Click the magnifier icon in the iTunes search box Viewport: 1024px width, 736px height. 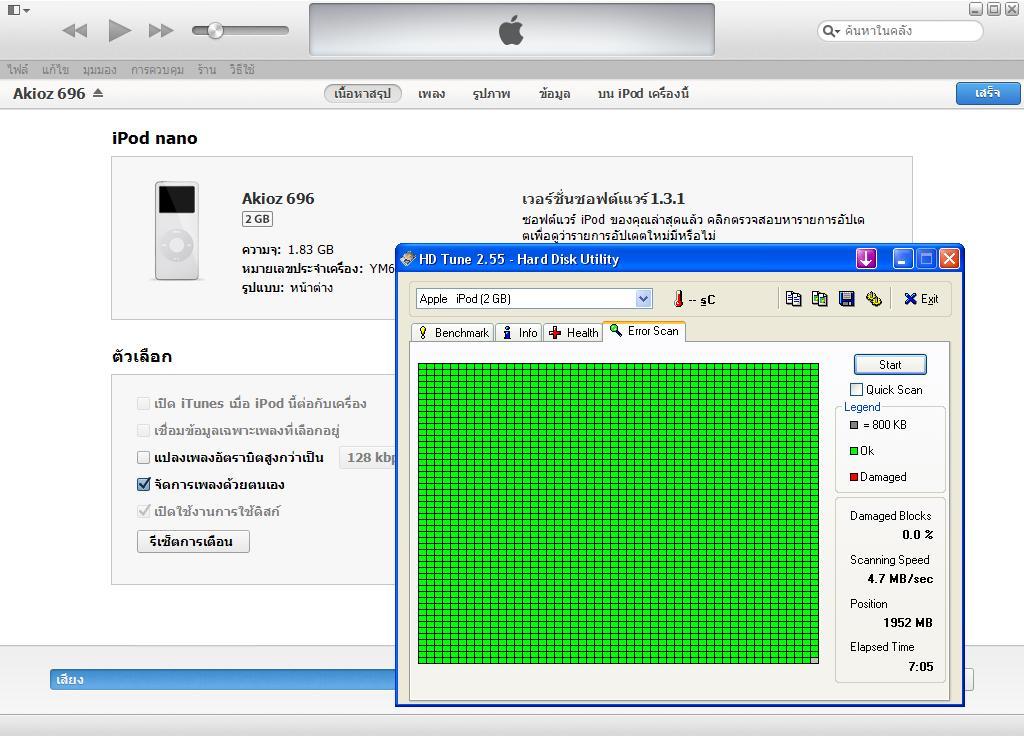830,31
